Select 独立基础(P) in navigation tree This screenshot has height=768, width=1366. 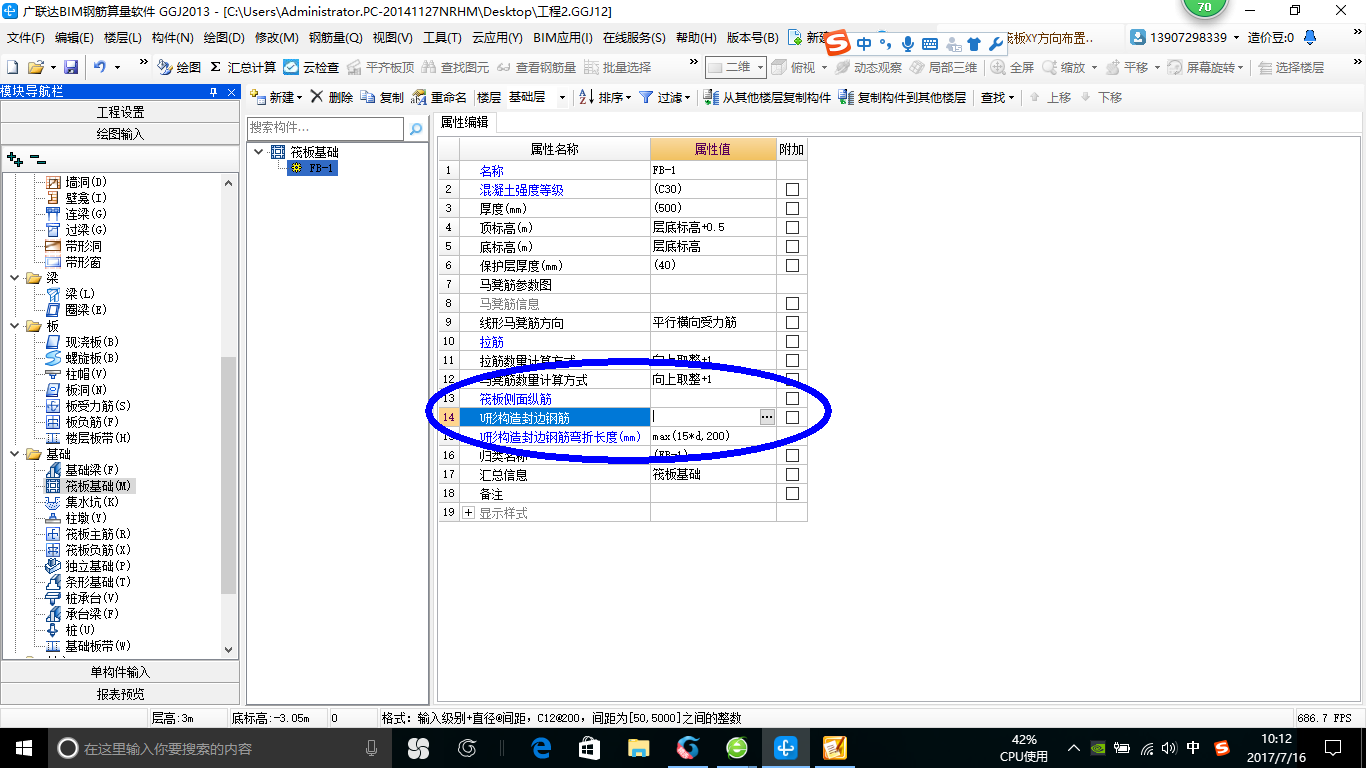[x=98, y=566]
